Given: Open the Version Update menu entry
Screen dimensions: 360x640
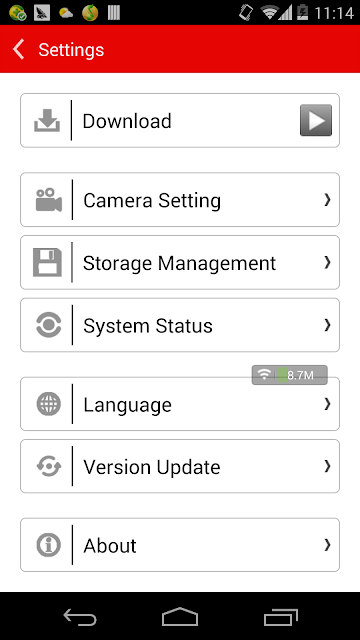Looking at the screenshot, I should [x=180, y=466].
